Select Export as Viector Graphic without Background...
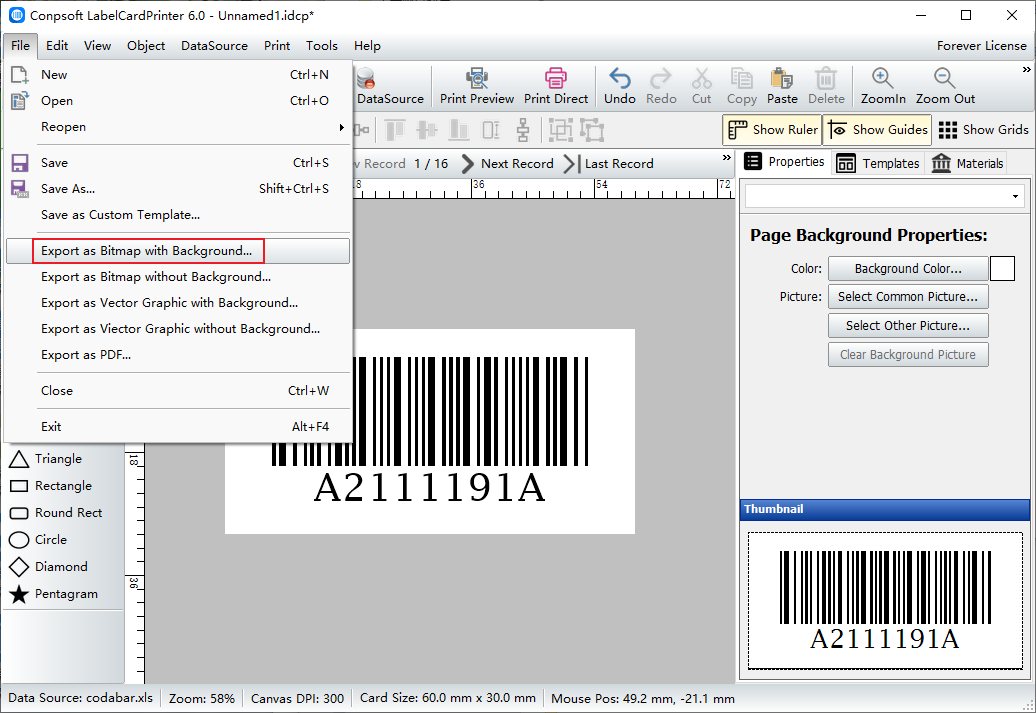 177,329
